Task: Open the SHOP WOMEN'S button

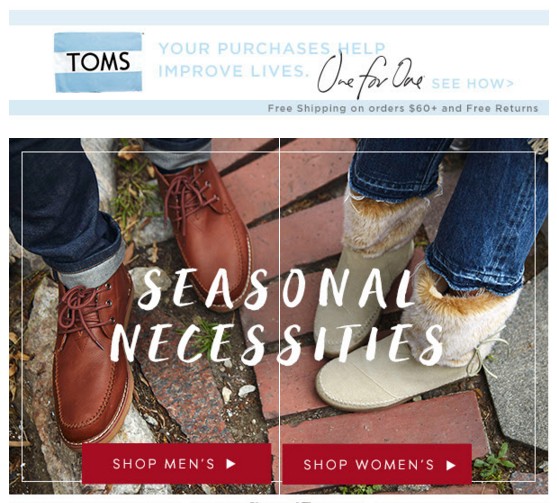Action: coord(377,464)
